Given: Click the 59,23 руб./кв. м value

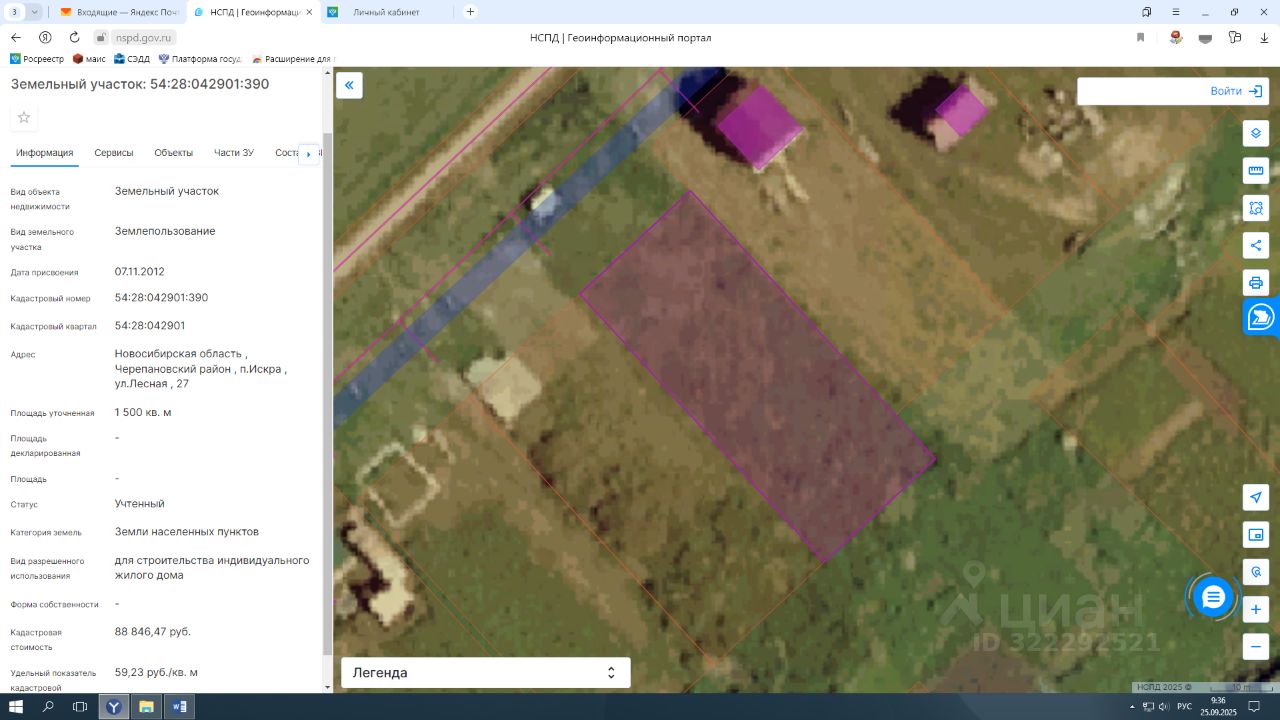Looking at the screenshot, I should [157, 673].
